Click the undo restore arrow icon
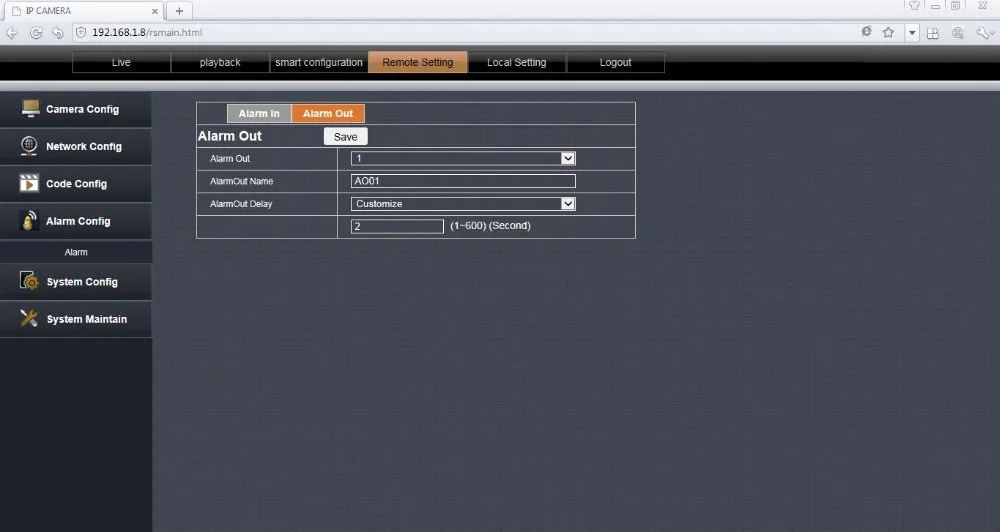 tap(58, 33)
